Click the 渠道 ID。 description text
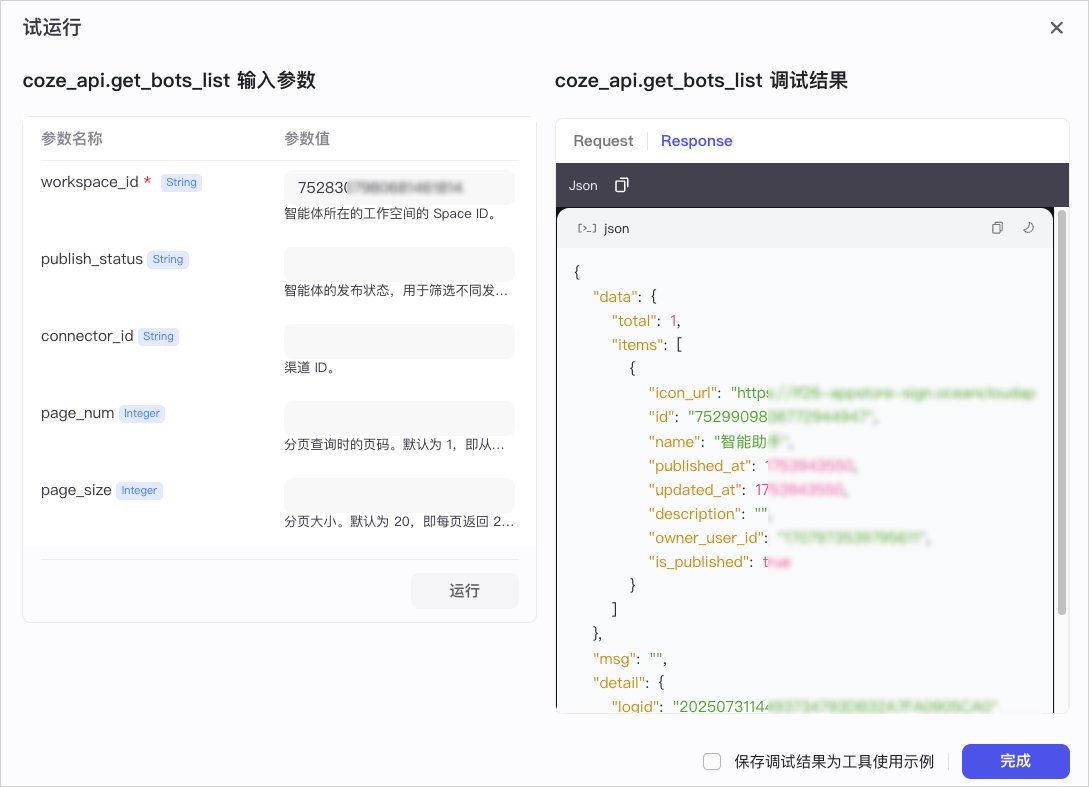1089x787 pixels. pos(310,367)
